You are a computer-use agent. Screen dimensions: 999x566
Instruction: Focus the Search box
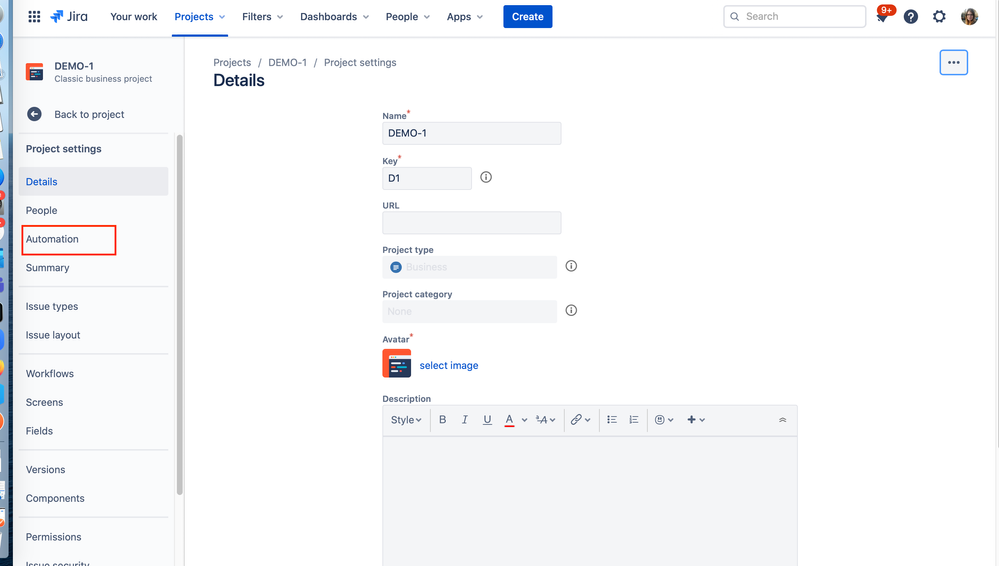point(794,17)
